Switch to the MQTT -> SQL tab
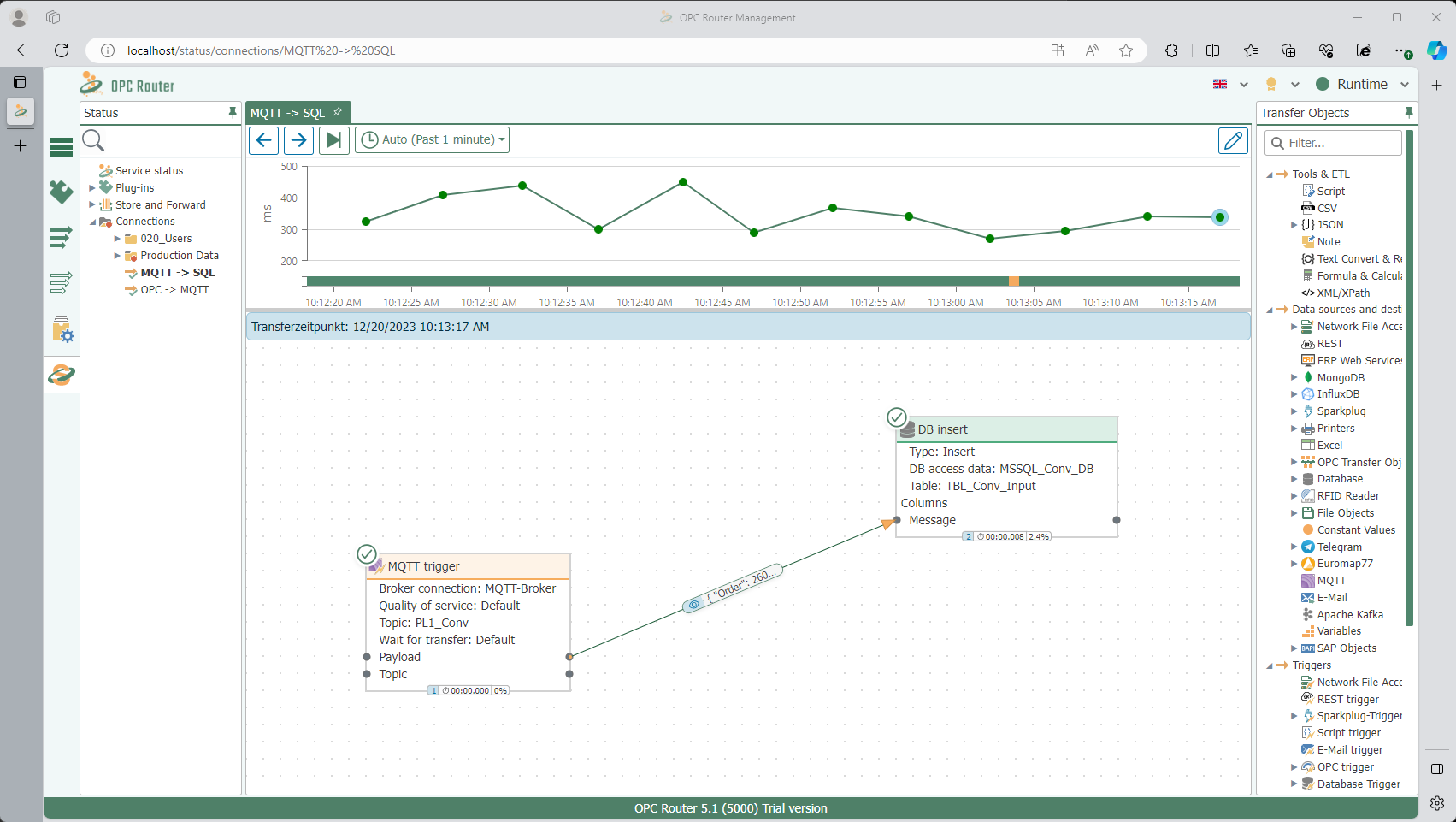This screenshot has height=822, width=1456. (x=291, y=112)
